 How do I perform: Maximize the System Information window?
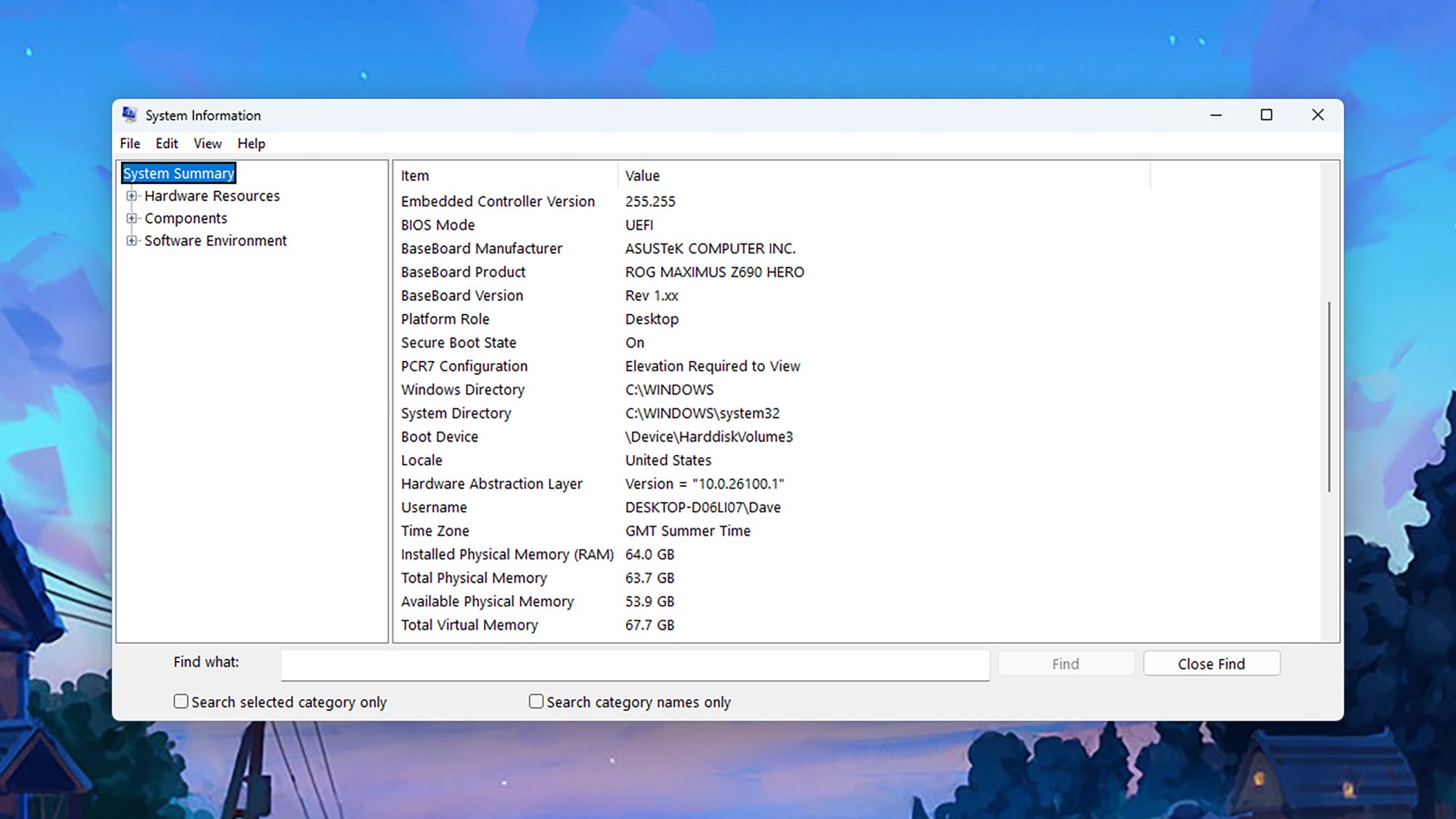1267,115
